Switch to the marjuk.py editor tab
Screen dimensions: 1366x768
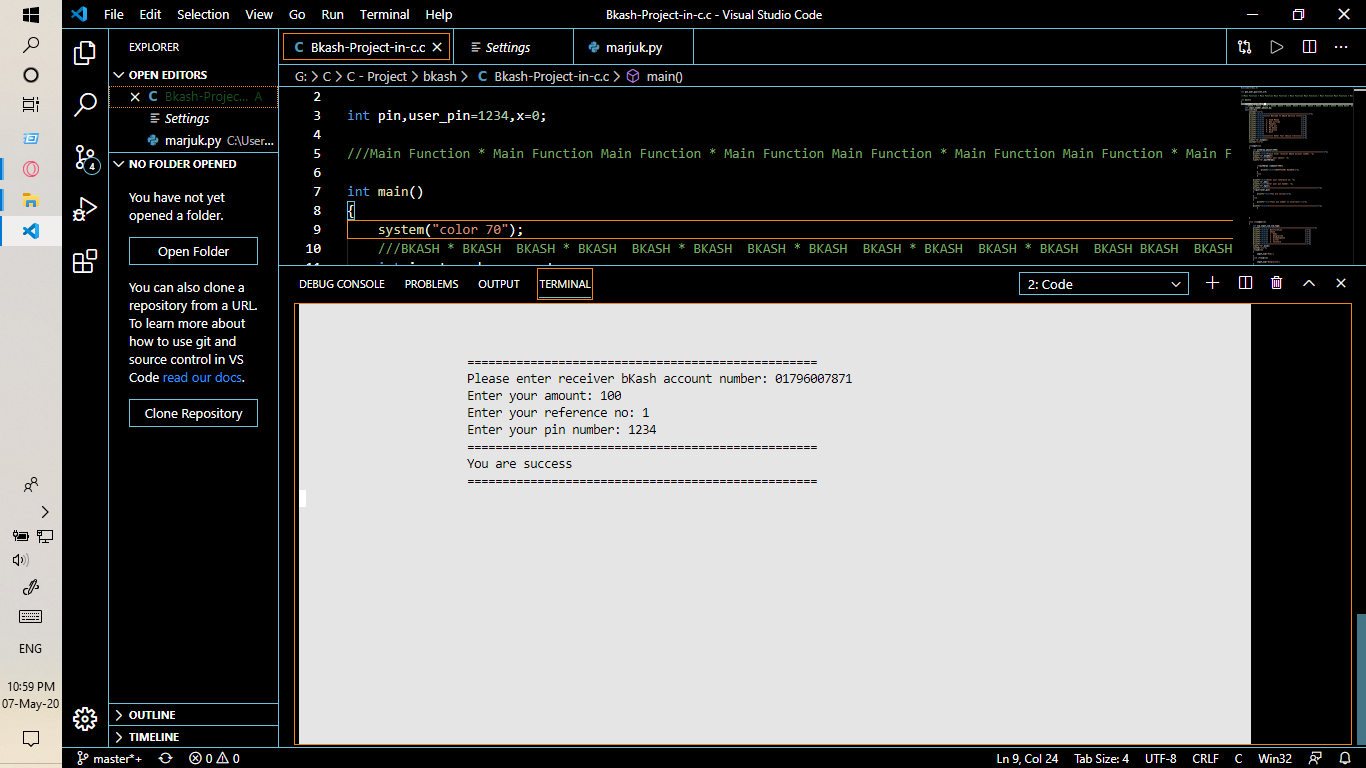click(x=633, y=47)
